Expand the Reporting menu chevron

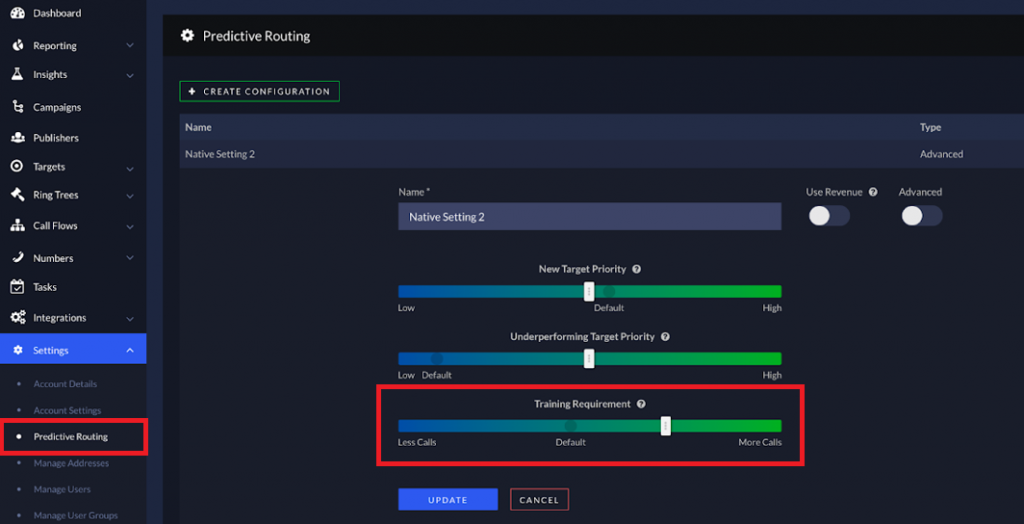130,46
